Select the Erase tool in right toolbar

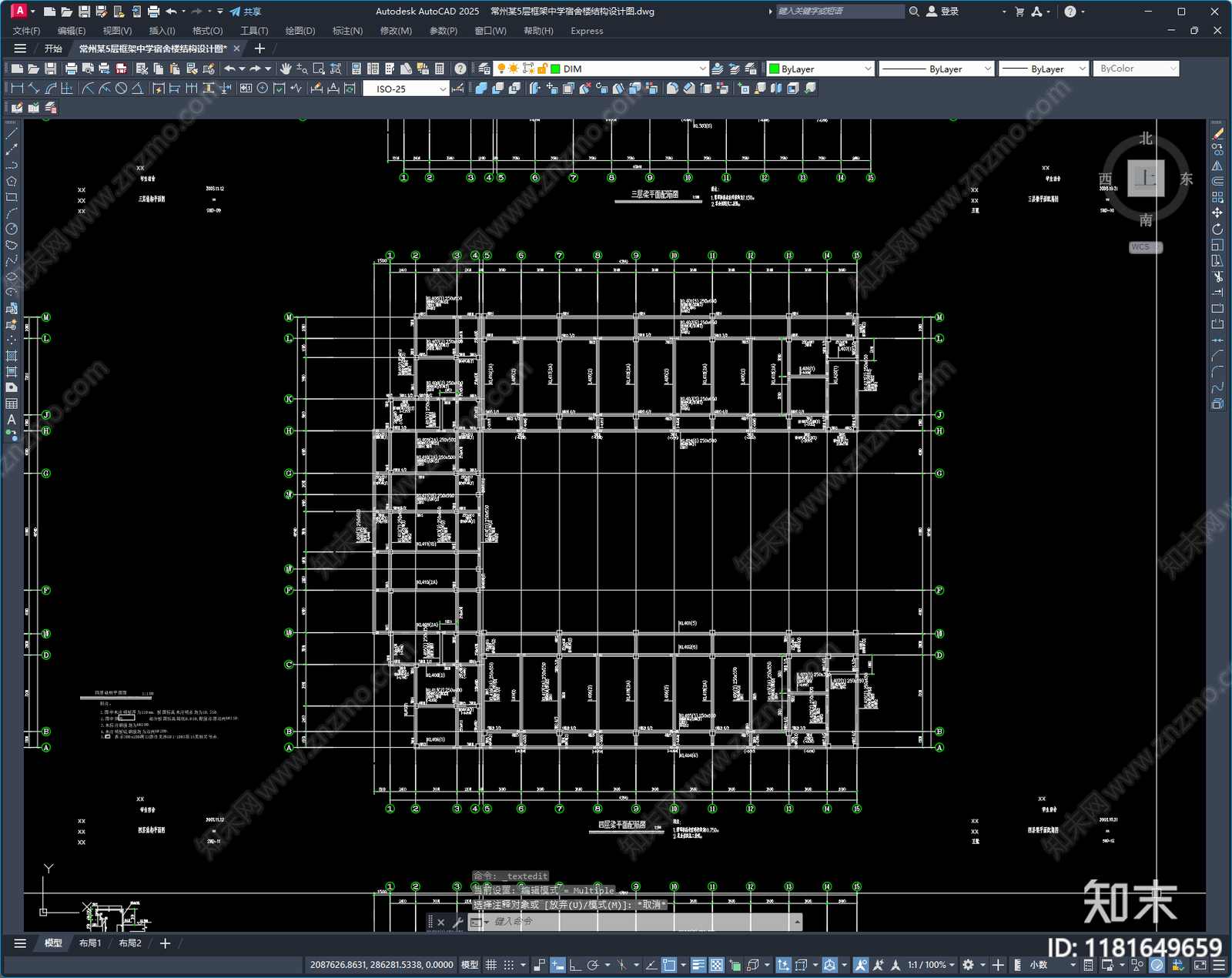coord(1217,134)
